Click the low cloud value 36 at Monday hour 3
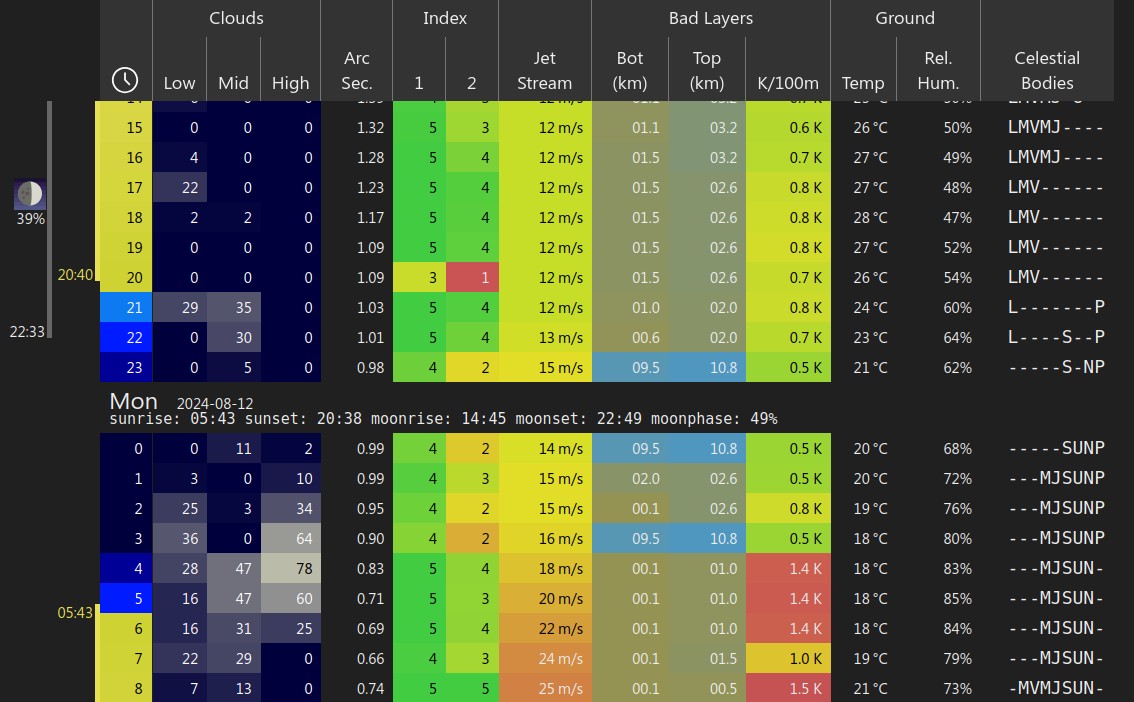The image size is (1134, 702). pos(179,539)
